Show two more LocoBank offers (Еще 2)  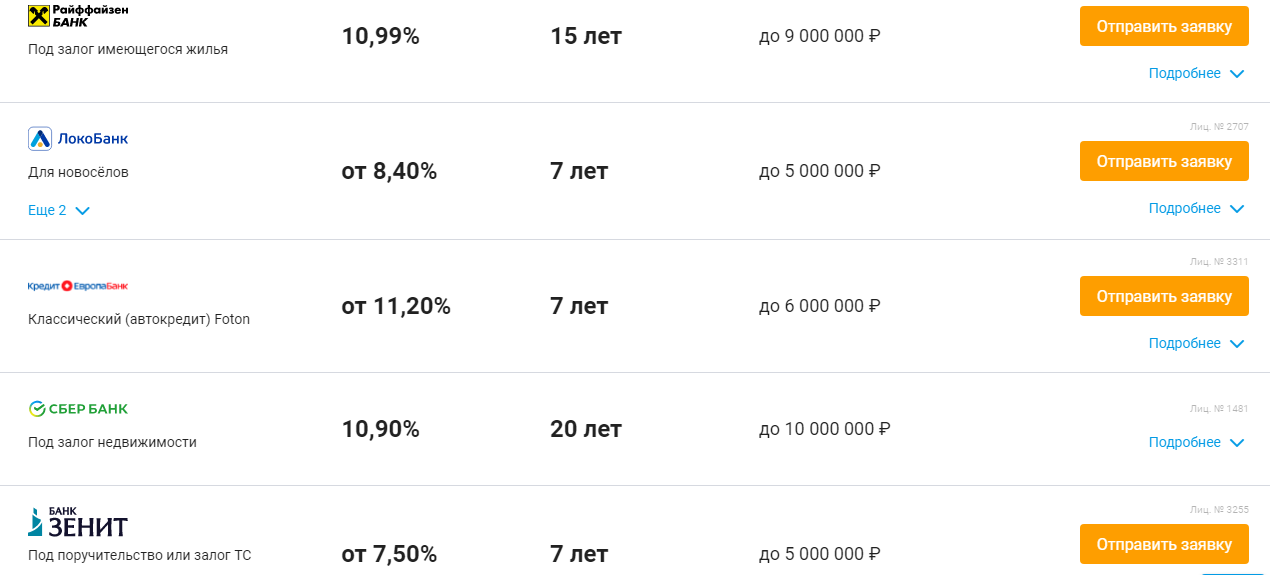[59, 210]
